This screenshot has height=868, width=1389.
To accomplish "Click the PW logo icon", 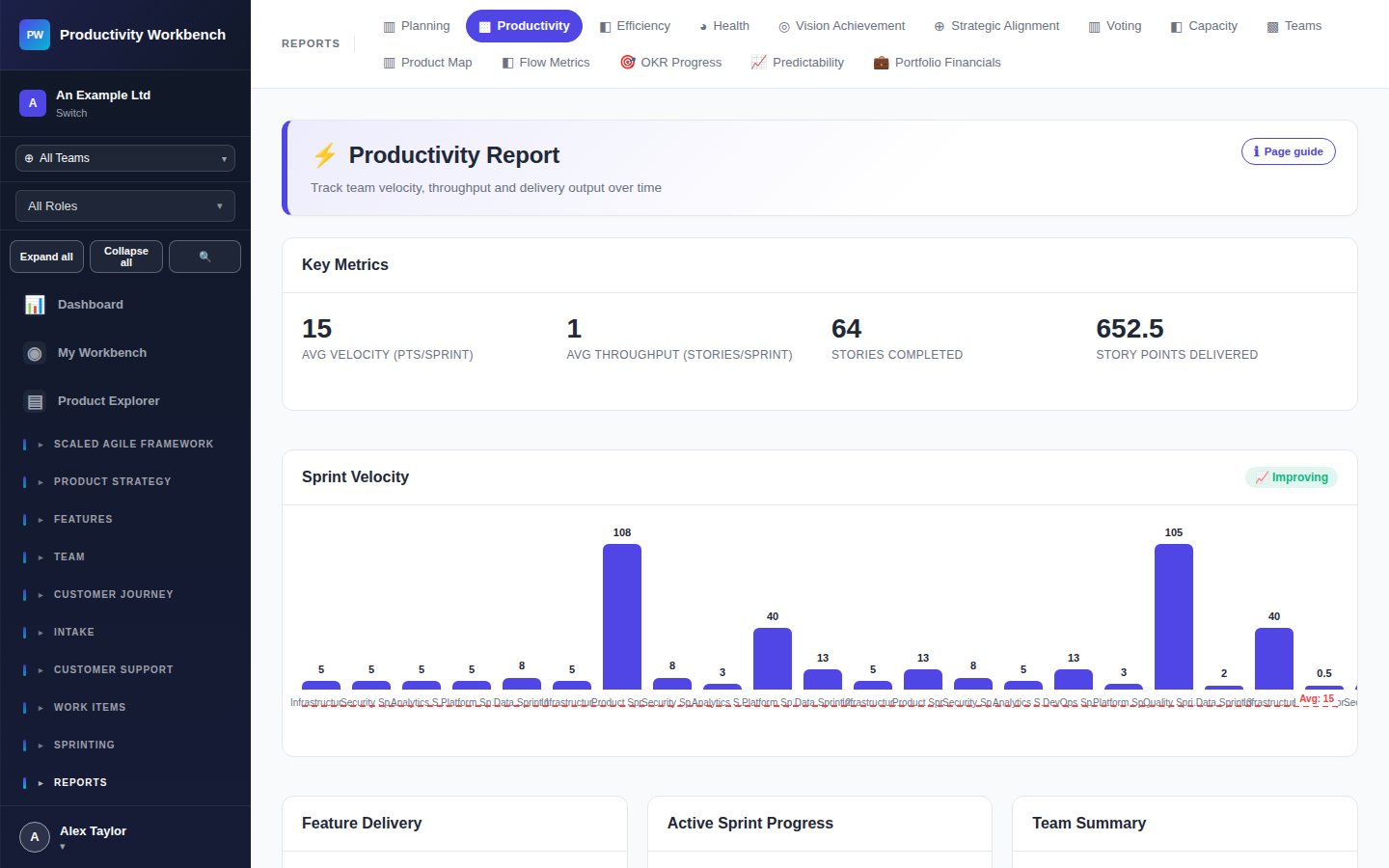I will point(35,35).
